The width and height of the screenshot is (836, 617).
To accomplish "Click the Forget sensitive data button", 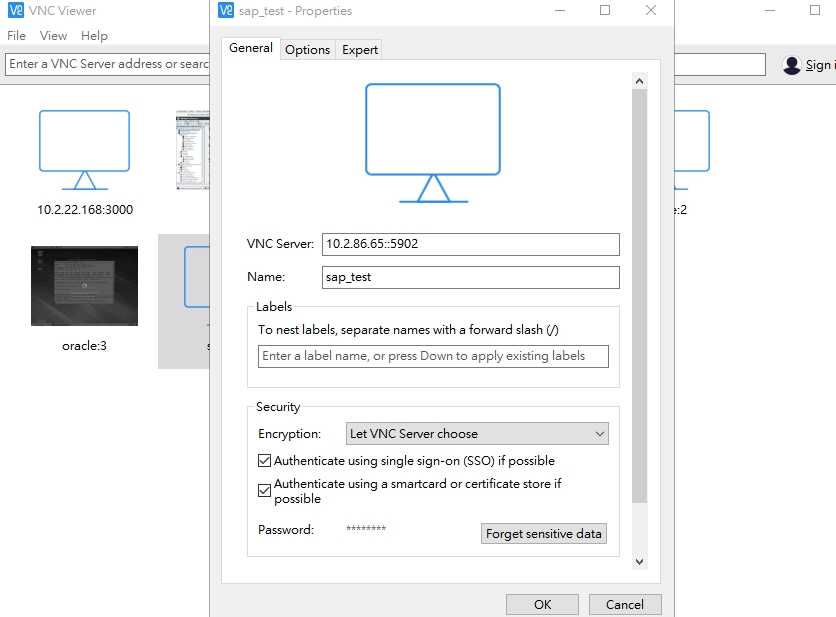I will 543,533.
